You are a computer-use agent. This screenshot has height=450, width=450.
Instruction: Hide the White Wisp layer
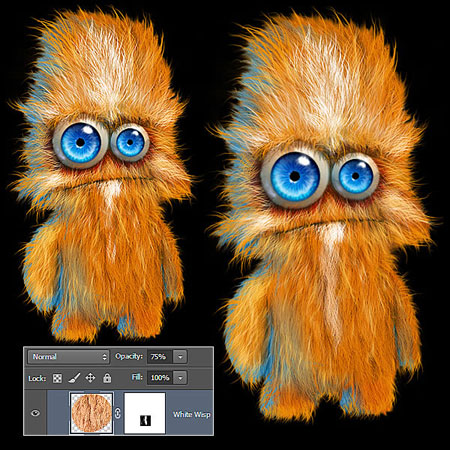(x=35, y=413)
